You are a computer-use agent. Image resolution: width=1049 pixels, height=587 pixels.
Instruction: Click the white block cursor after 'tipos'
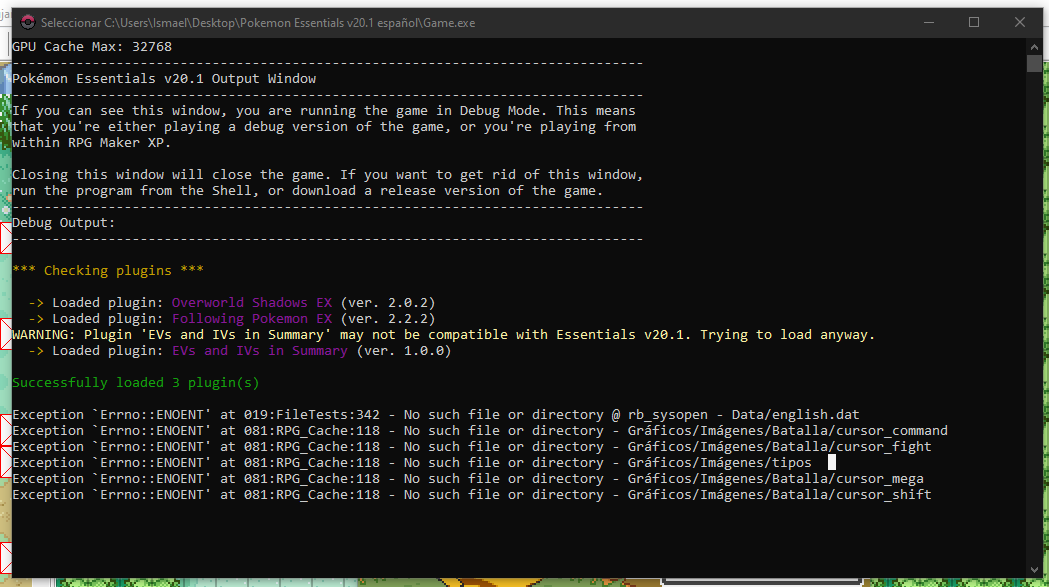(x=831, y=463)
